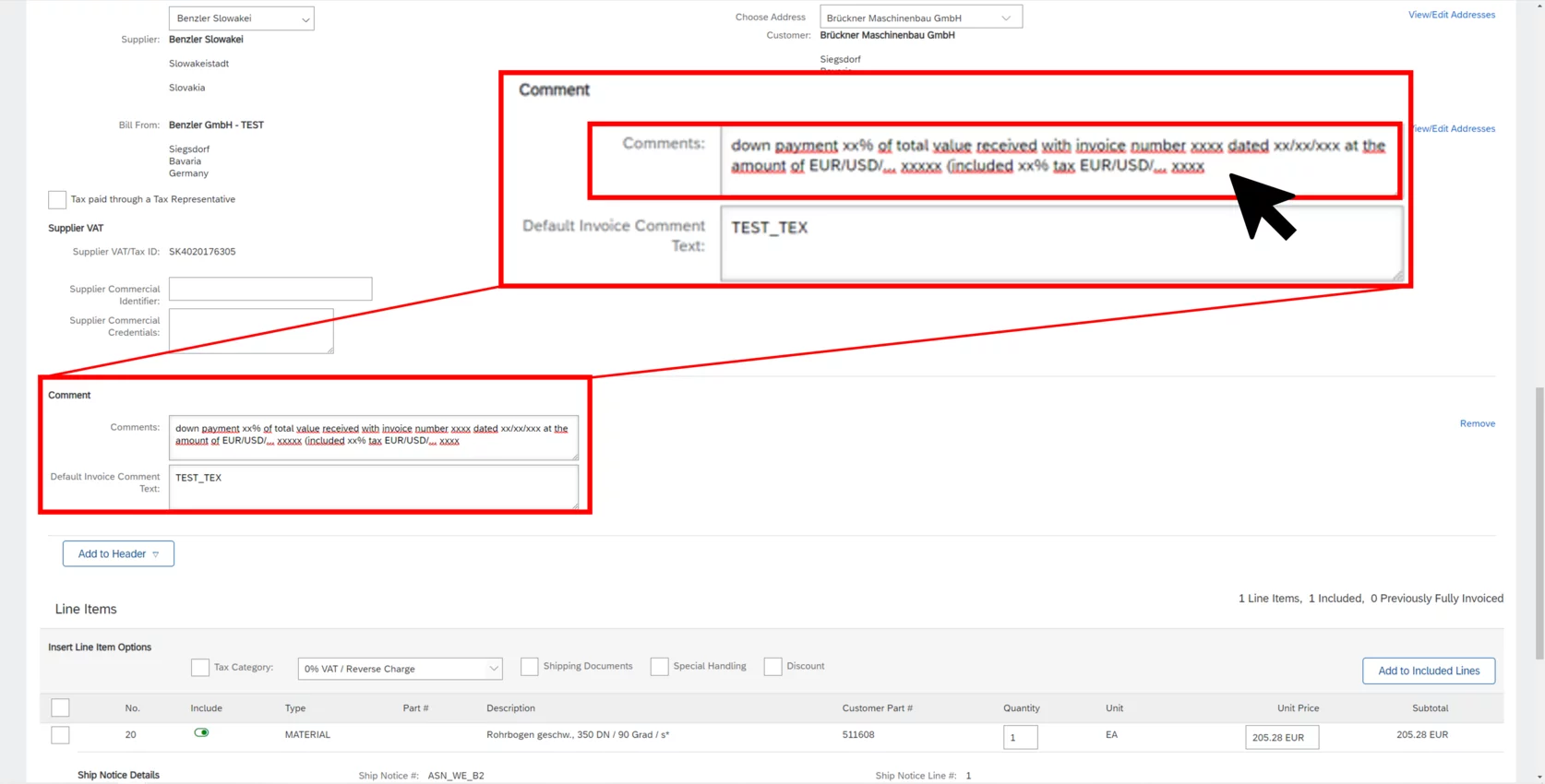Select the checkbox for line item 20

click(x=60, y=735)
